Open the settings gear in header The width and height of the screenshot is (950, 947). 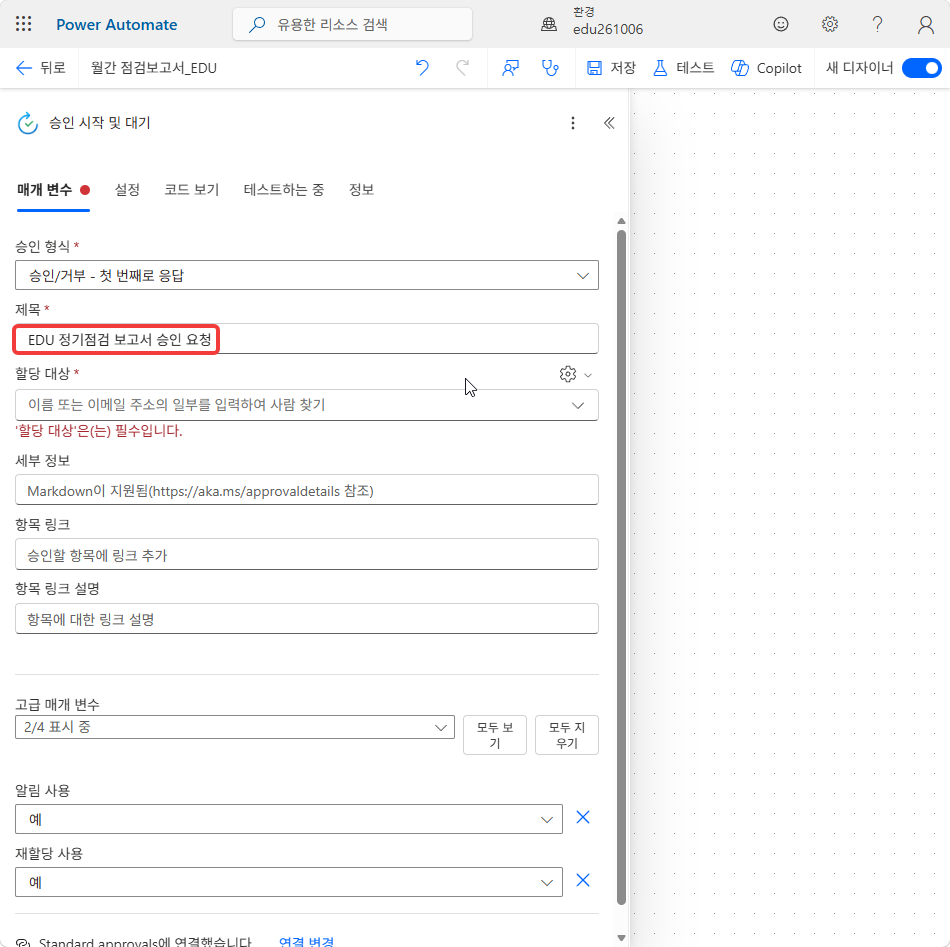coord(829,24)
